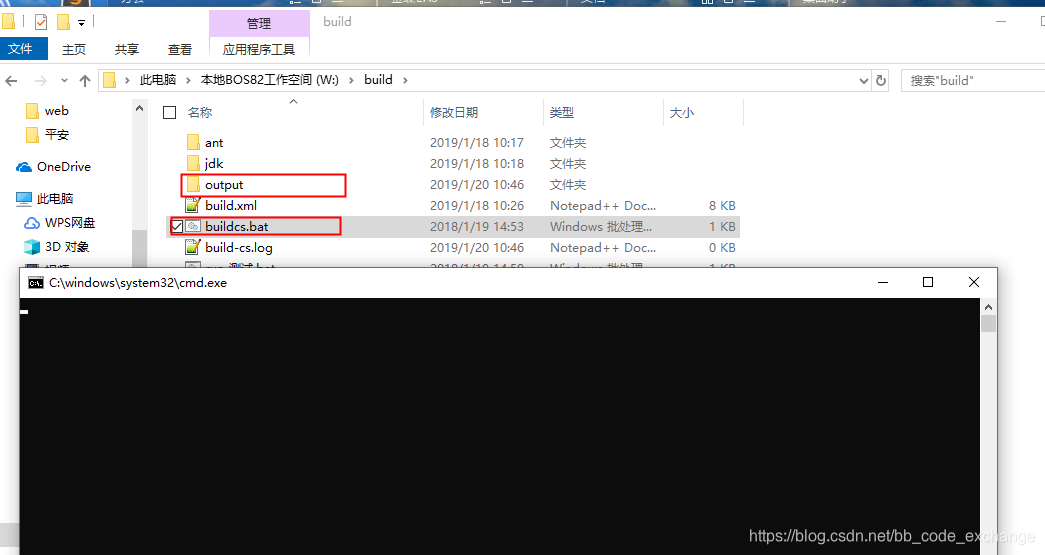Click the cmd window scroll up arrow
The image size is (1045, 555).
(988, 307)
